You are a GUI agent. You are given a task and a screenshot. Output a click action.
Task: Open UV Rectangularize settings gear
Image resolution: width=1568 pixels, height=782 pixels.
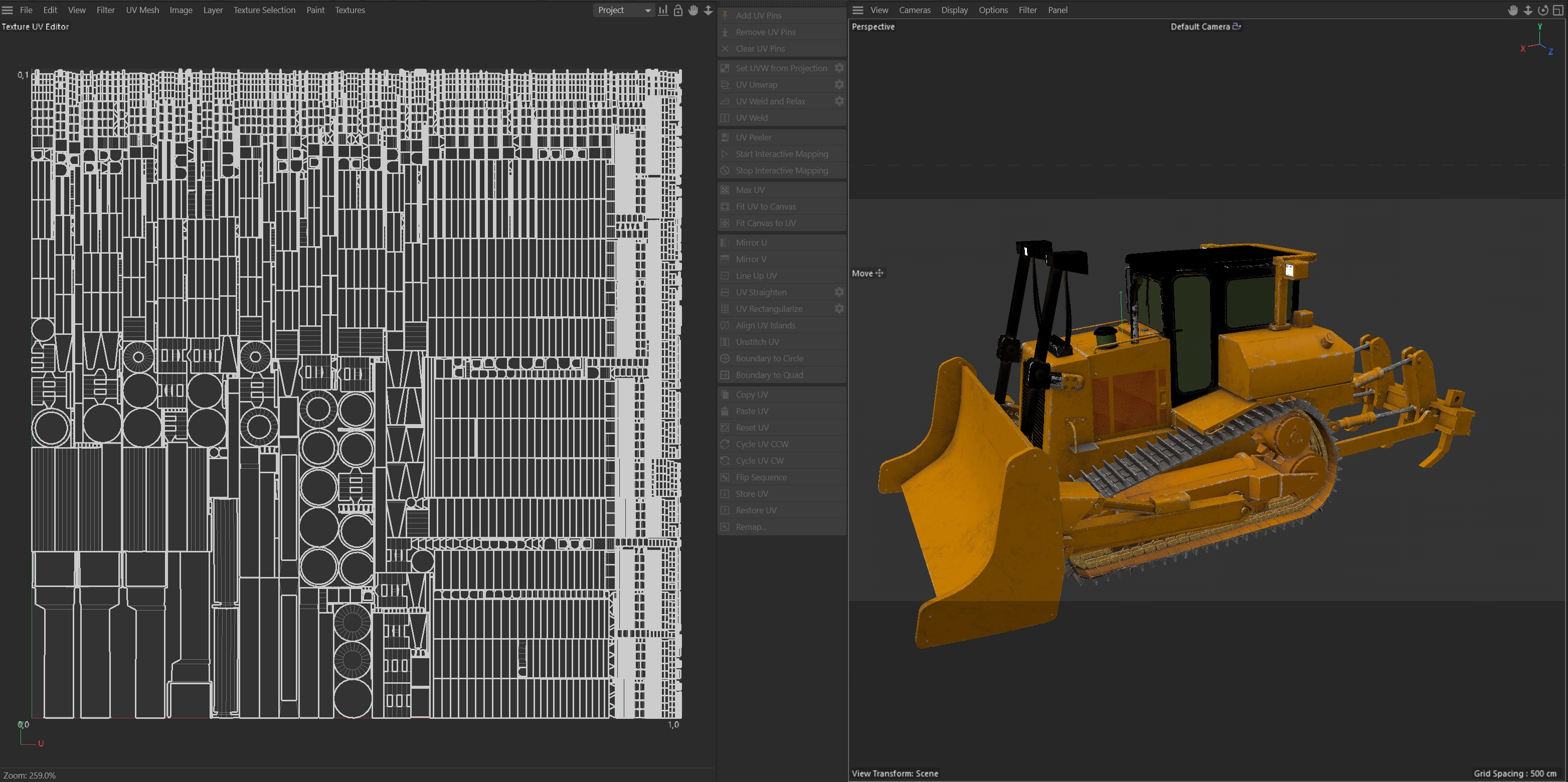[x=839, y=309]
